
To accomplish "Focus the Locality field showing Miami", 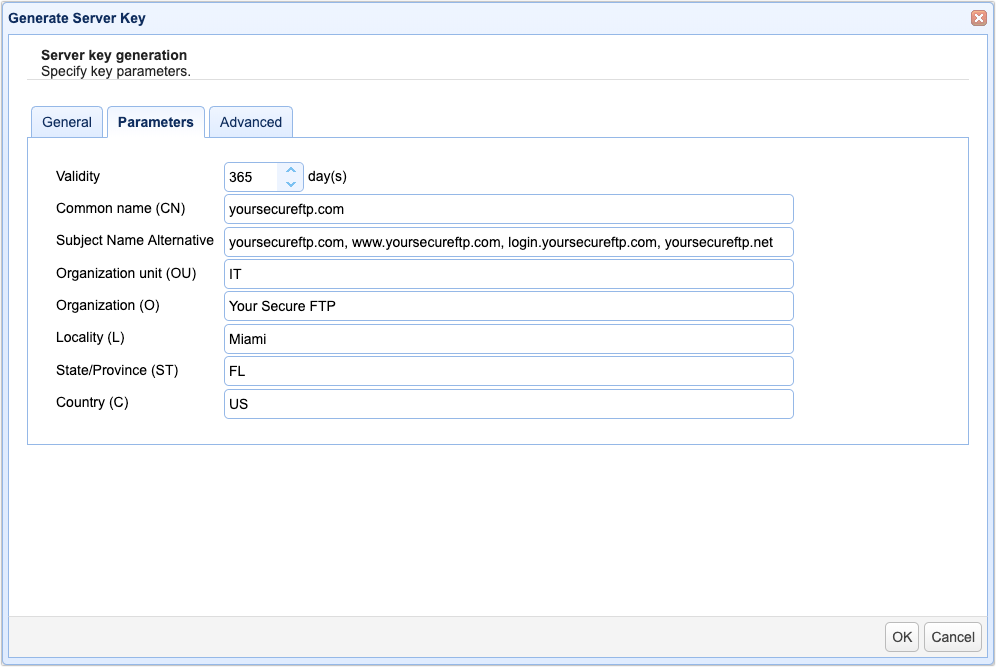I will [508, 339].
